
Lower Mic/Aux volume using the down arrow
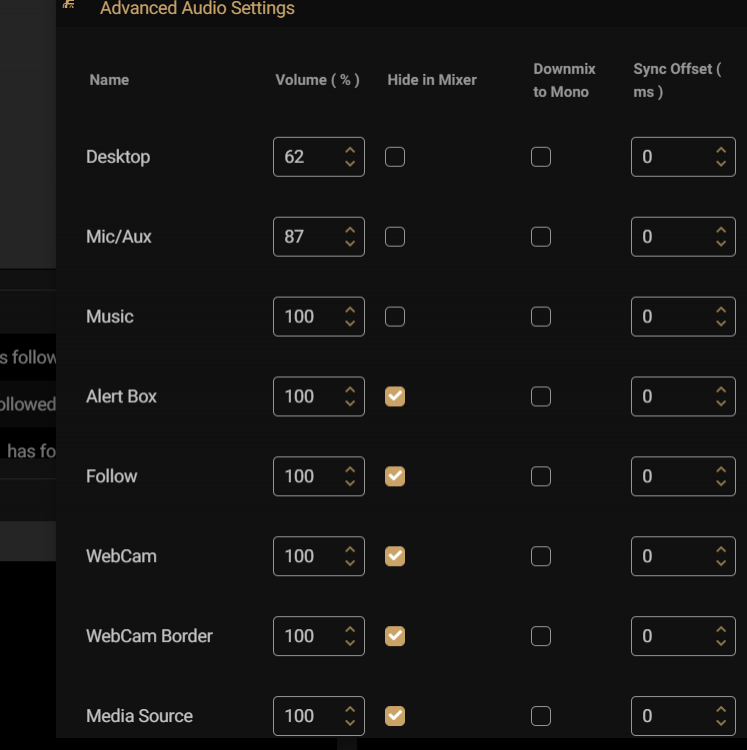click(350, 243)
